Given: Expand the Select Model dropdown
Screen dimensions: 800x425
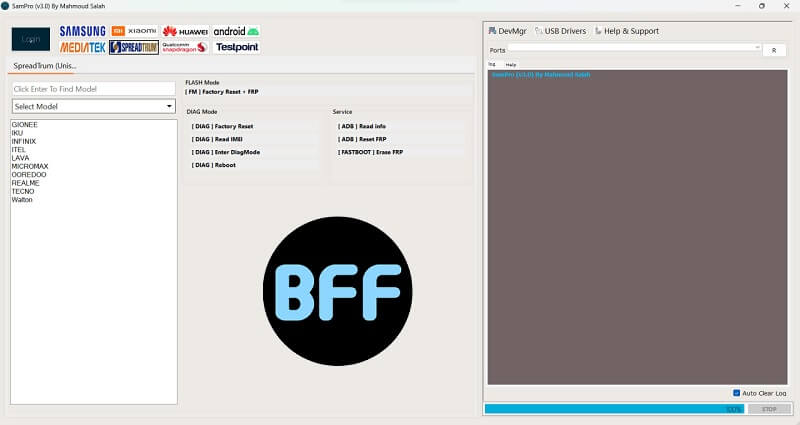Looking at the screenshot, I should coord(94,106).
